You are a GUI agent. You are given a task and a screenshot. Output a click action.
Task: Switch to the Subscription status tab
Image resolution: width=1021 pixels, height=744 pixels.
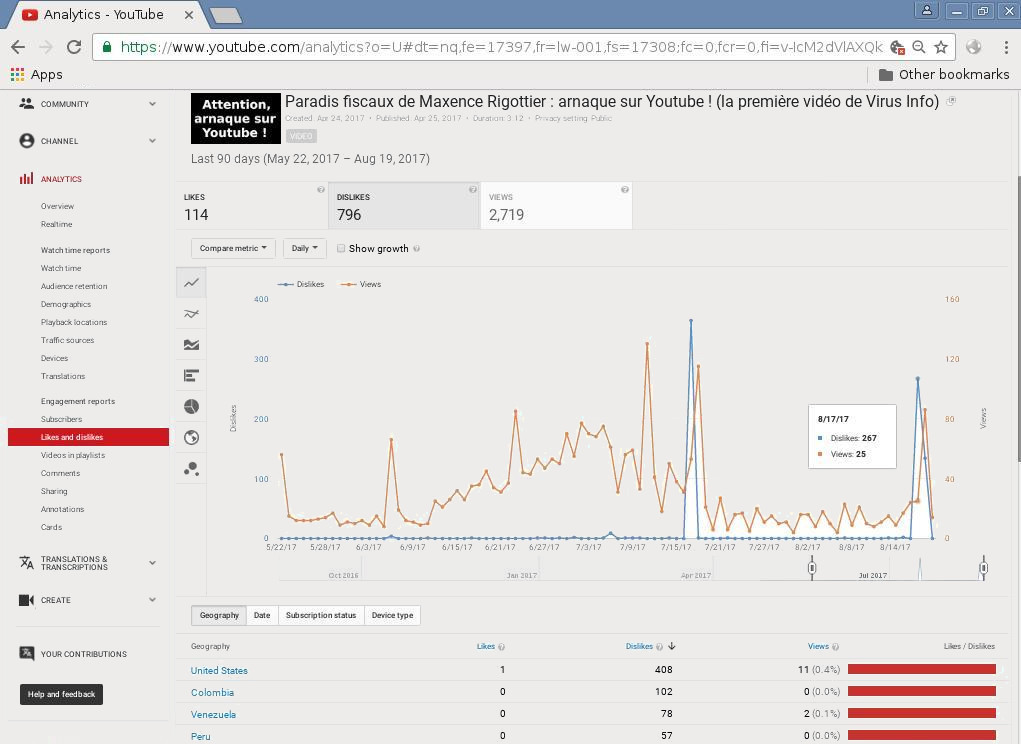tap(321, 615)
